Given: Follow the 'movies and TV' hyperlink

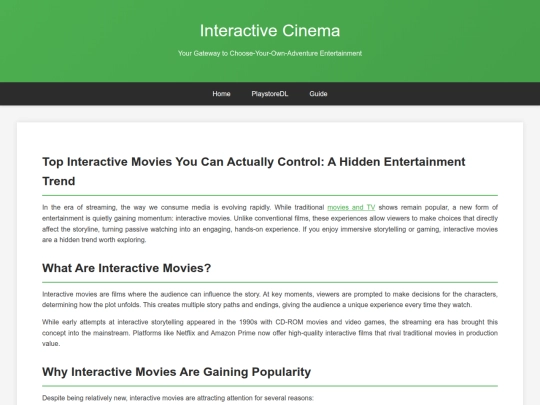Looking at the screenshot, I should (351, 207).
